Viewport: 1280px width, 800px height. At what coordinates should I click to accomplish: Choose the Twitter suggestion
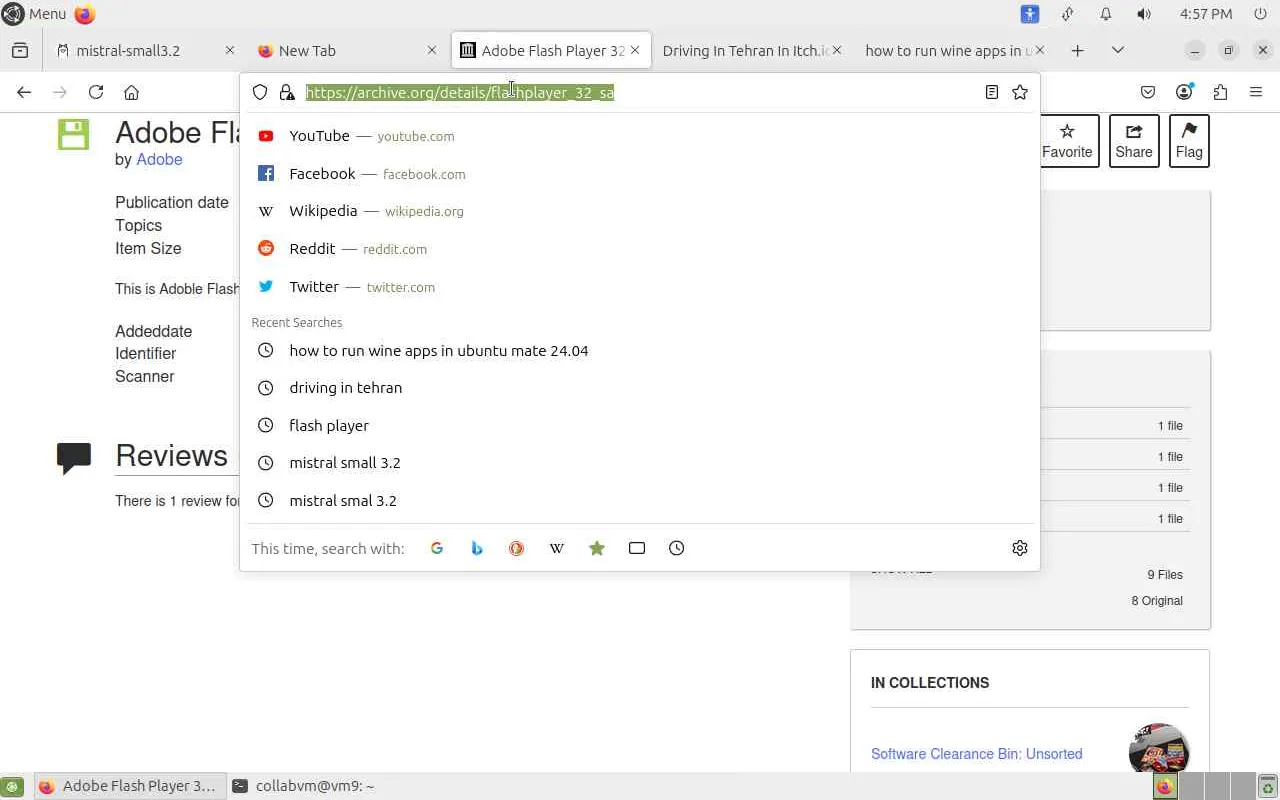[640, 287]
